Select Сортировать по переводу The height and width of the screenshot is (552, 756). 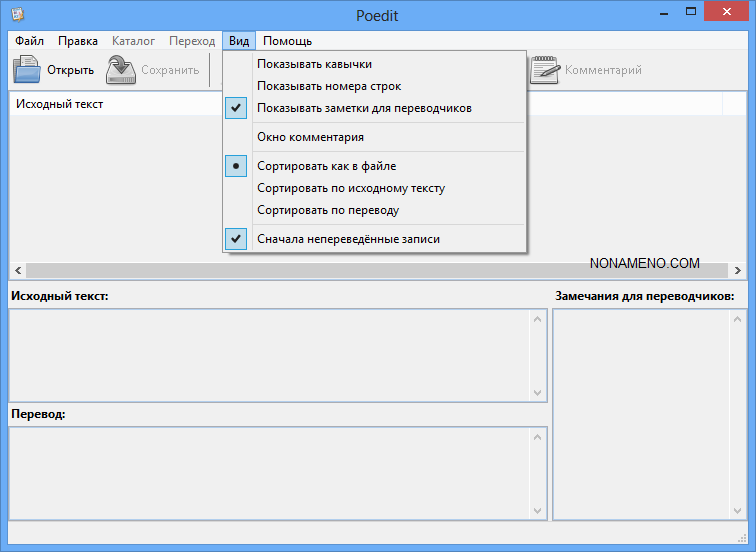coord(327,210)
